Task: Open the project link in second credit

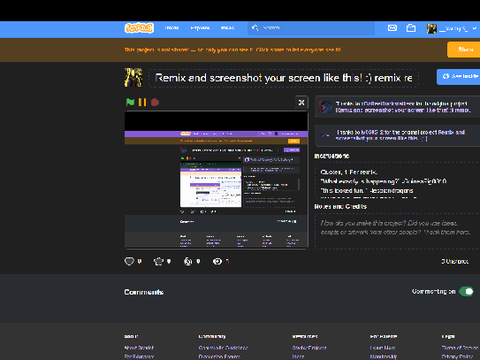Action: tap(400, 135)
